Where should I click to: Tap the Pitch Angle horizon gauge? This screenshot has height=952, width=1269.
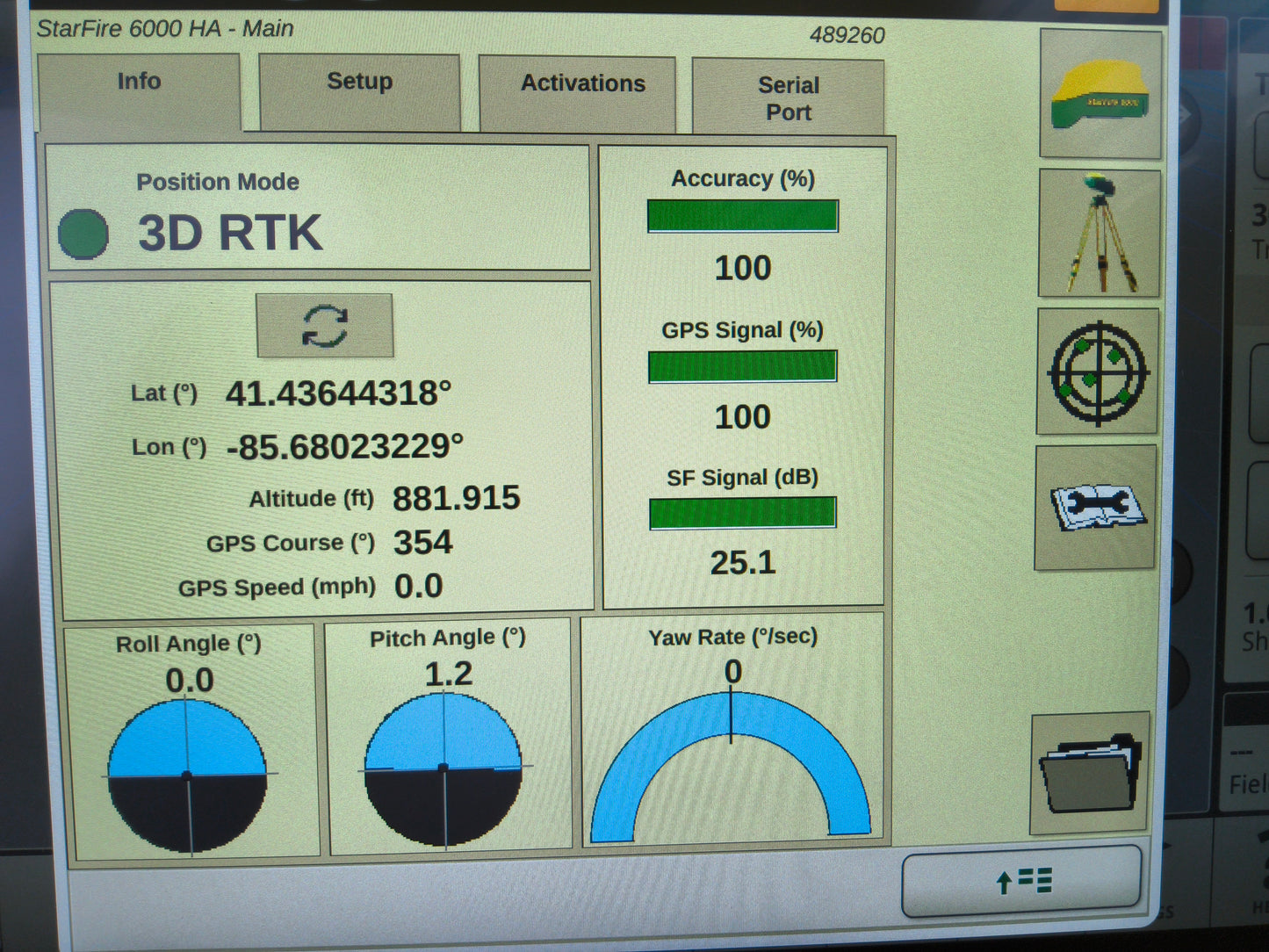[x=443, y=769]
